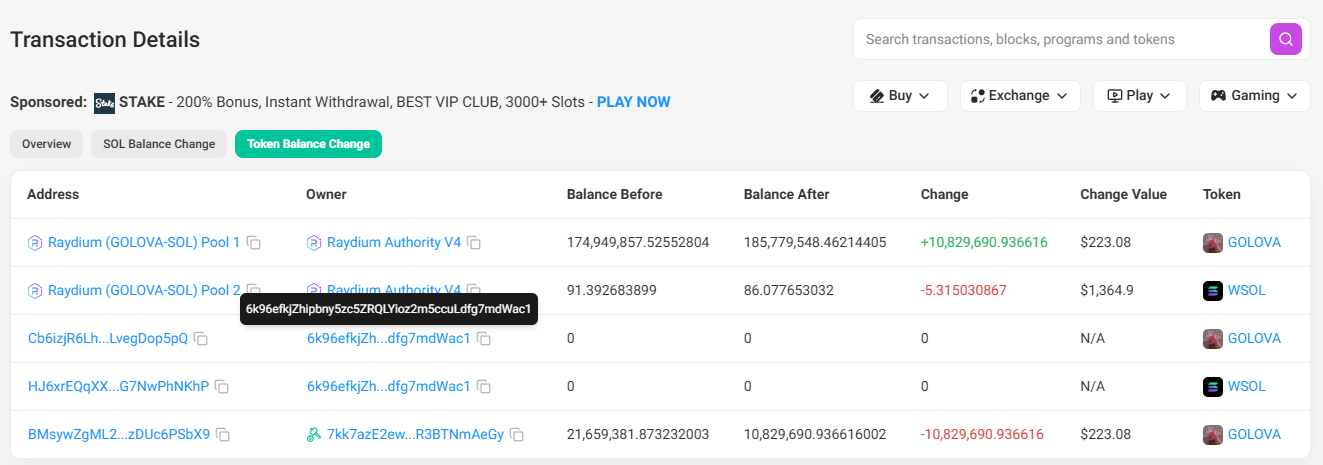Click GOLOVA token icon in first row
Image resolution: width=1323 pixels, height=465 pixels.
[1212, 243]
